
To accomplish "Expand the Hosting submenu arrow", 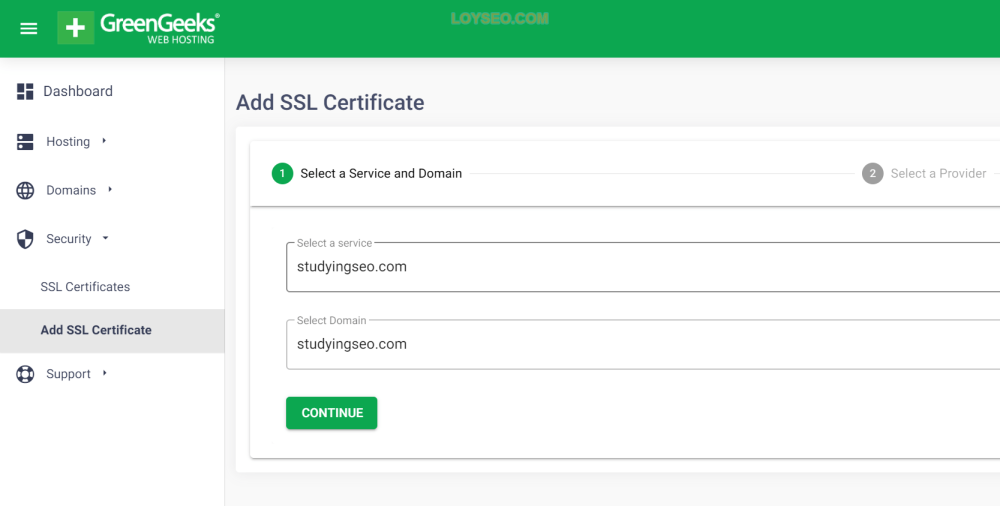I will [x=104, y=141].
